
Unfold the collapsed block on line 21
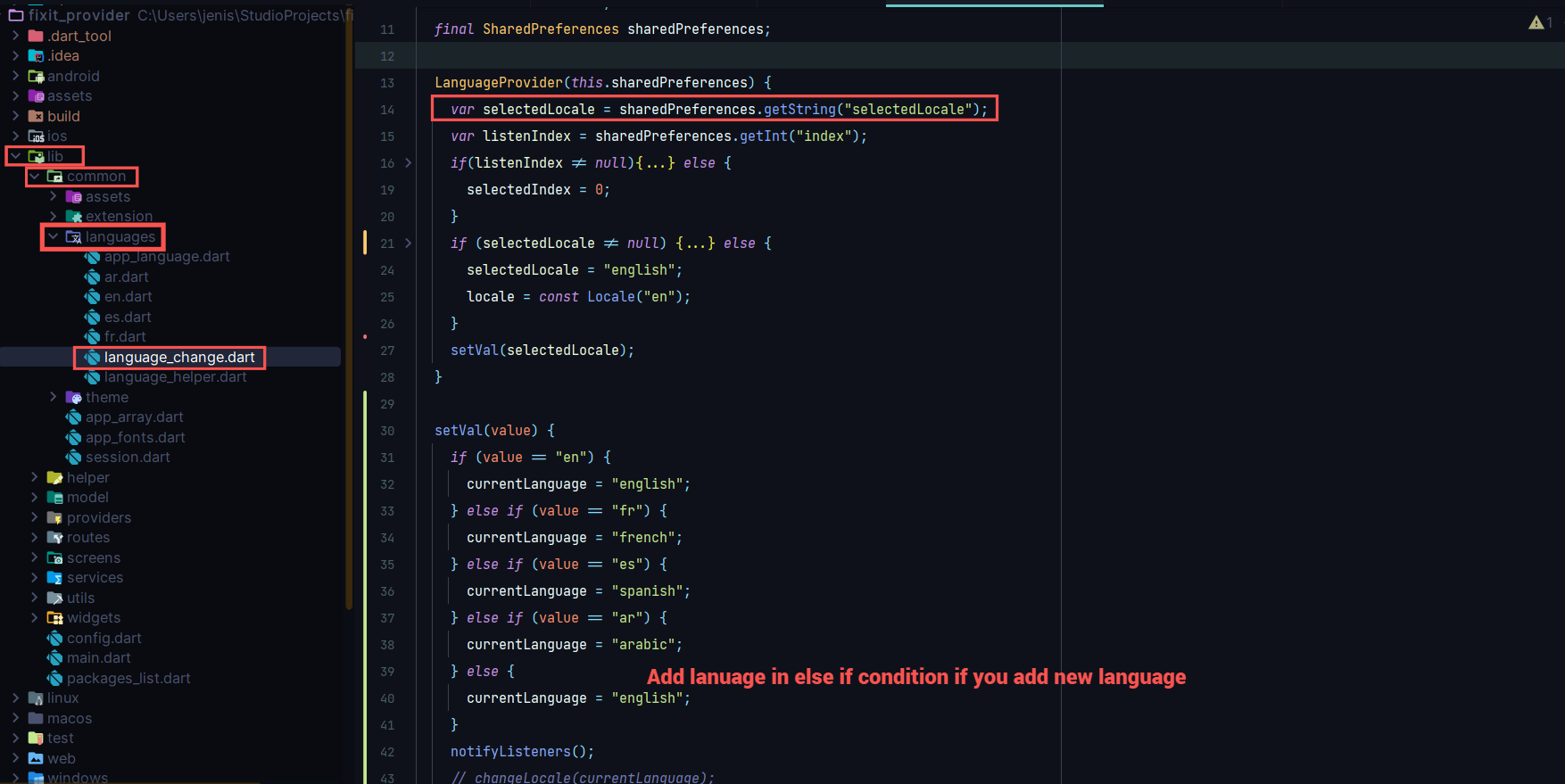coord(409,243)
